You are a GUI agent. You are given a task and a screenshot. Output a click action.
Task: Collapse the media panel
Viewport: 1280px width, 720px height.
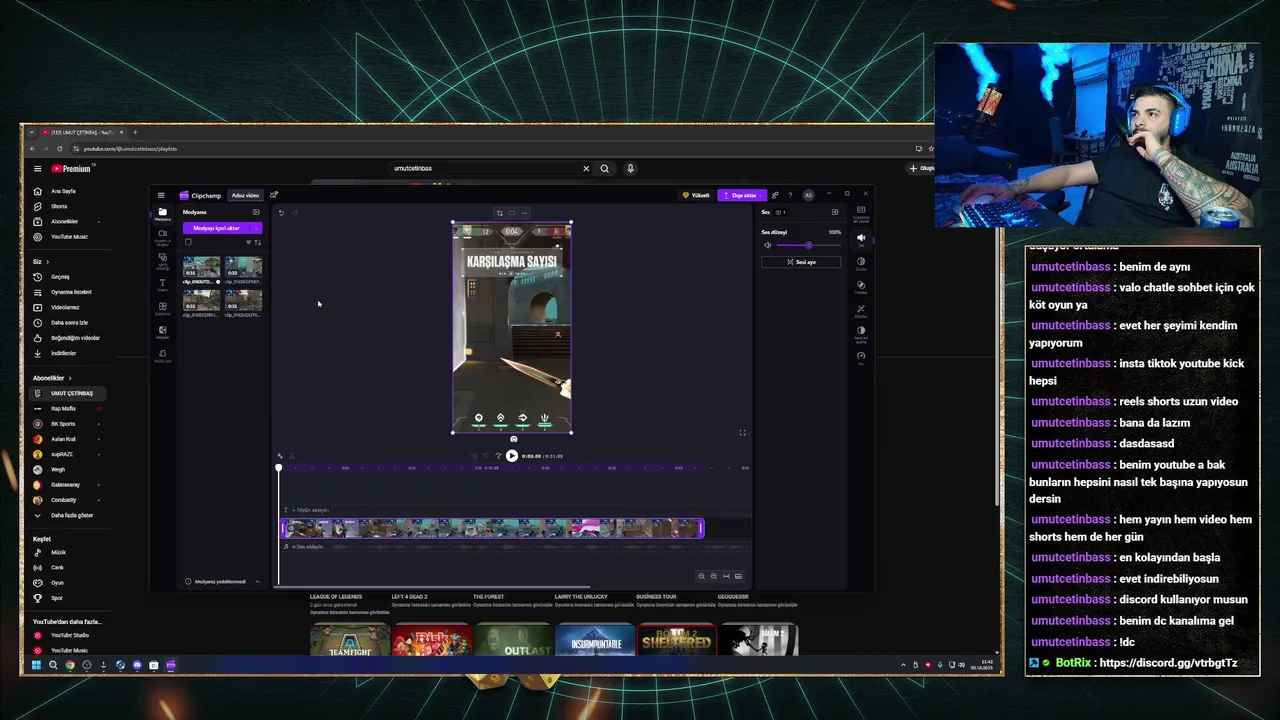coord(256,212)
